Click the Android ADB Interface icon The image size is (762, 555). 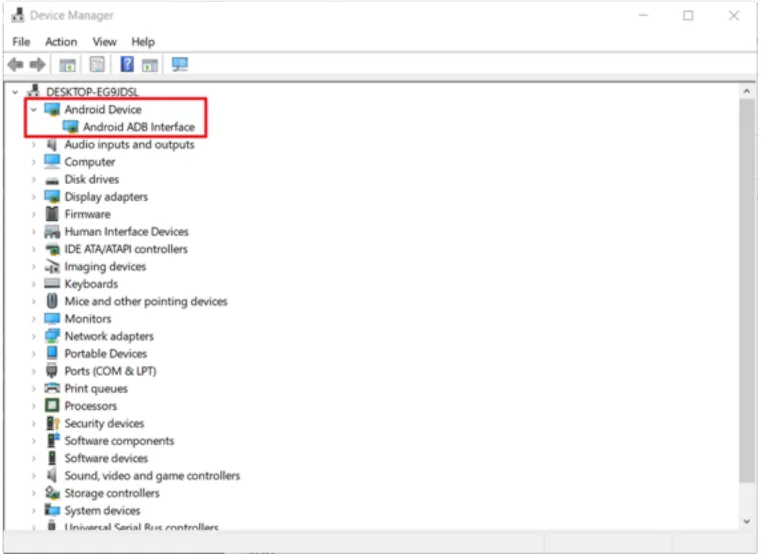click(71, 127)
